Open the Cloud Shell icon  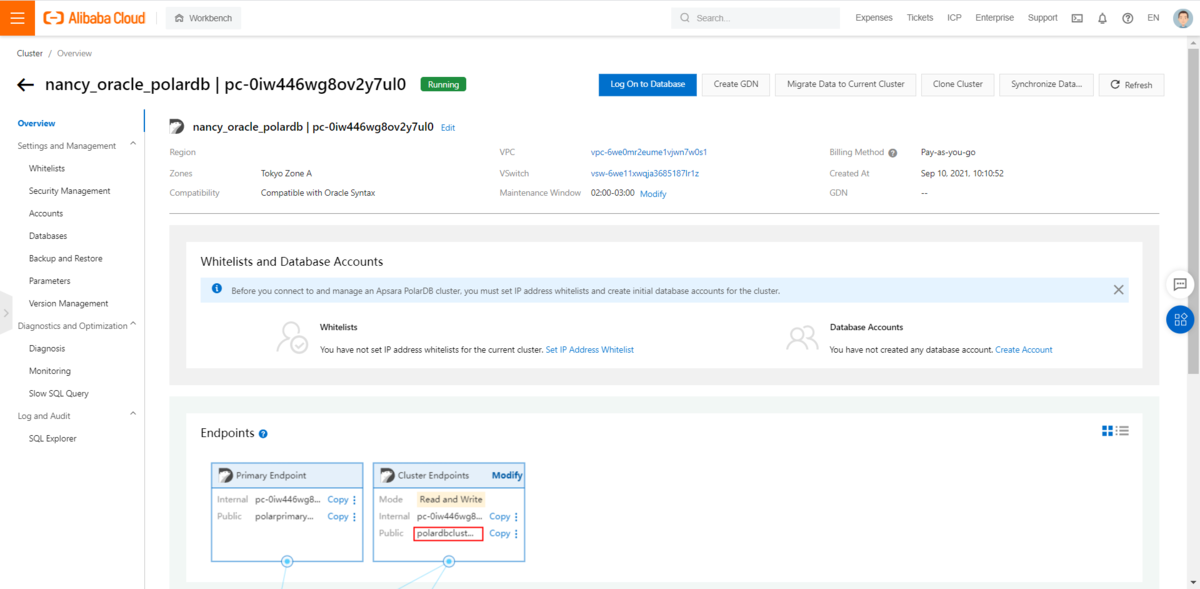click(1077, 18)
